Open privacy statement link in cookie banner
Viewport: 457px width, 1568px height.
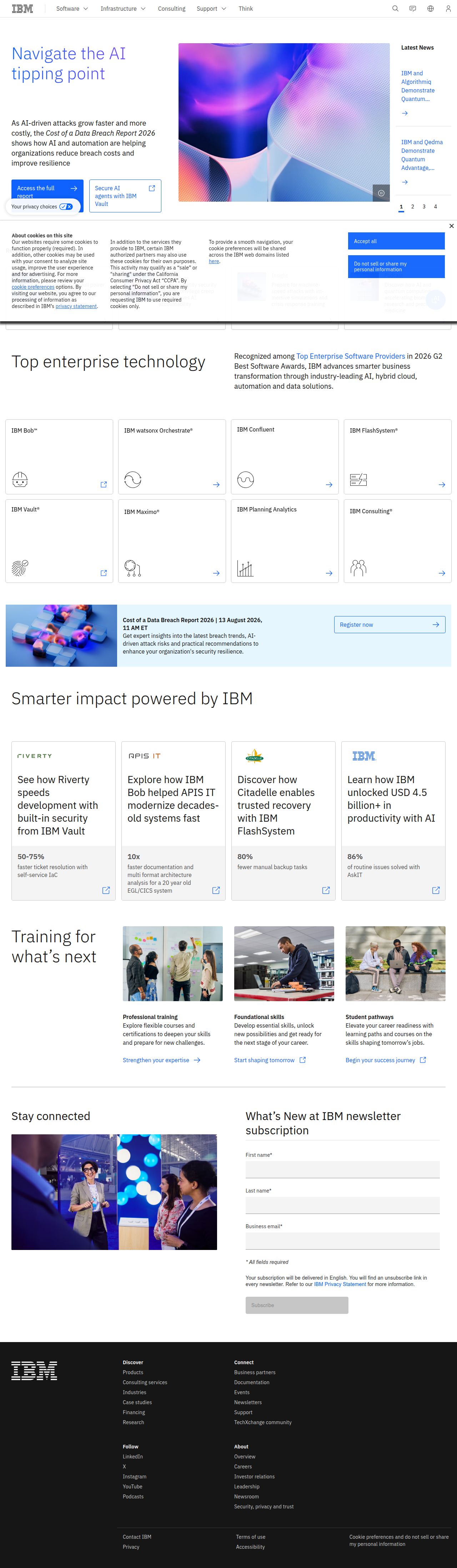(x=76, y=306)
